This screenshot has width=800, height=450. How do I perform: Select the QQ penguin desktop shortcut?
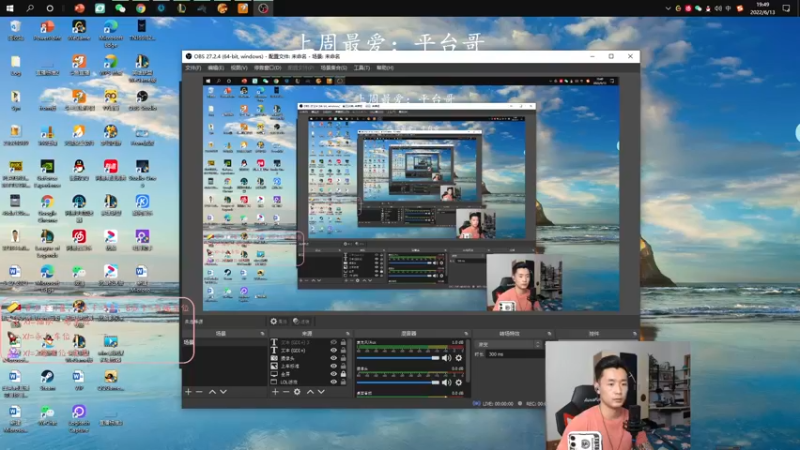79,170
